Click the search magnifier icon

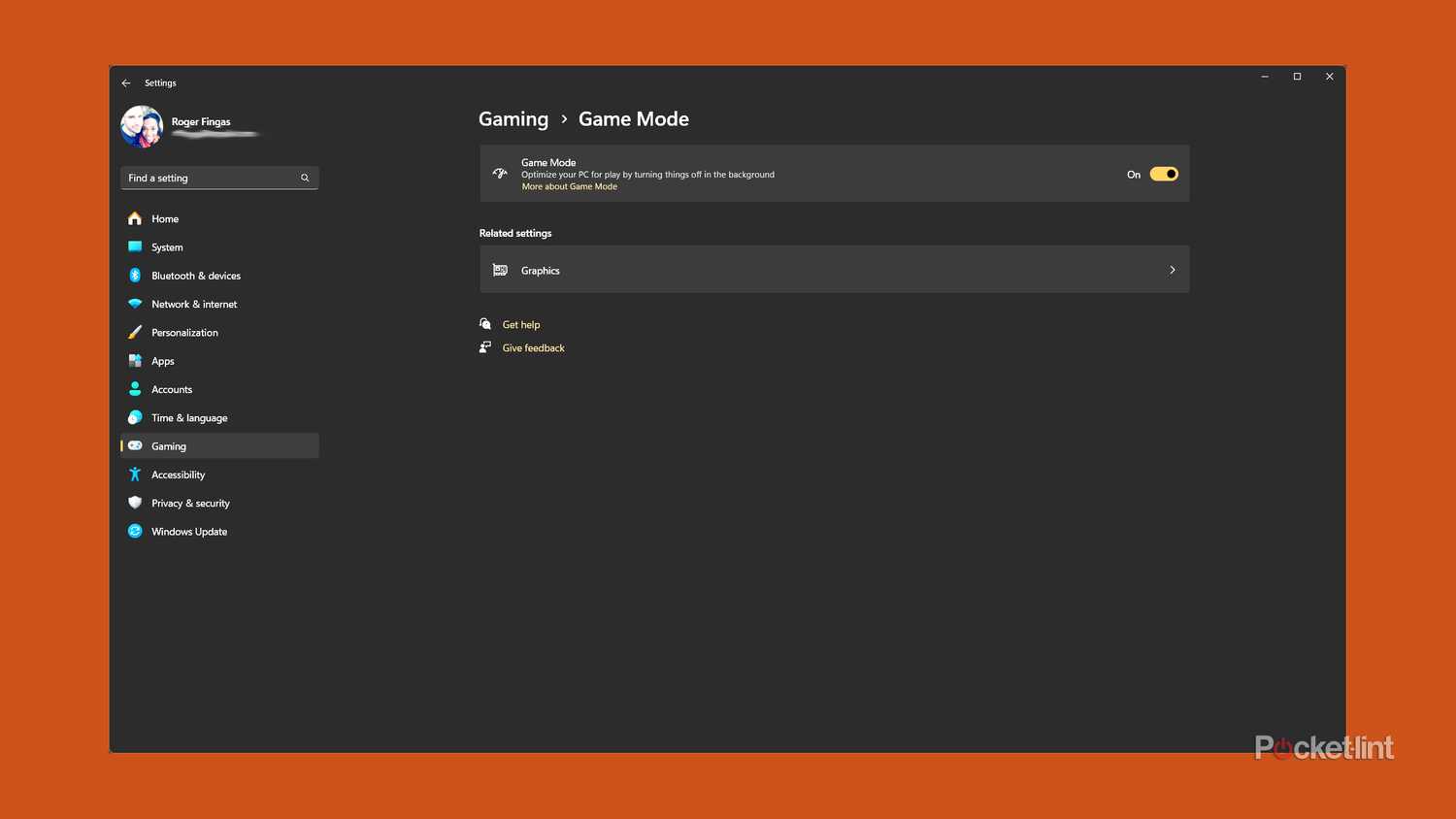[x=305, y=178]
